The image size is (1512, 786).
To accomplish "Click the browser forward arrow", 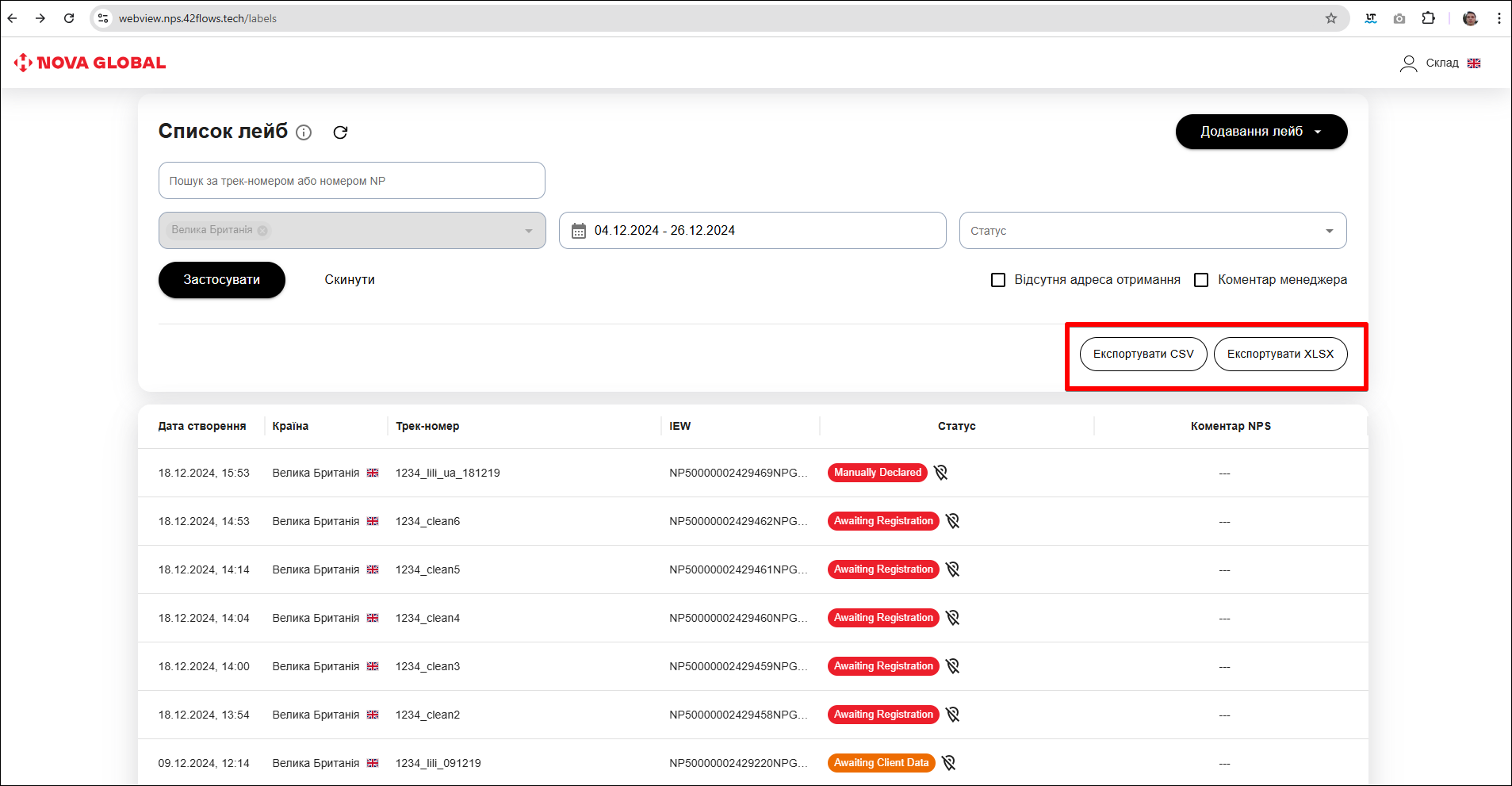I will (40, 18).
